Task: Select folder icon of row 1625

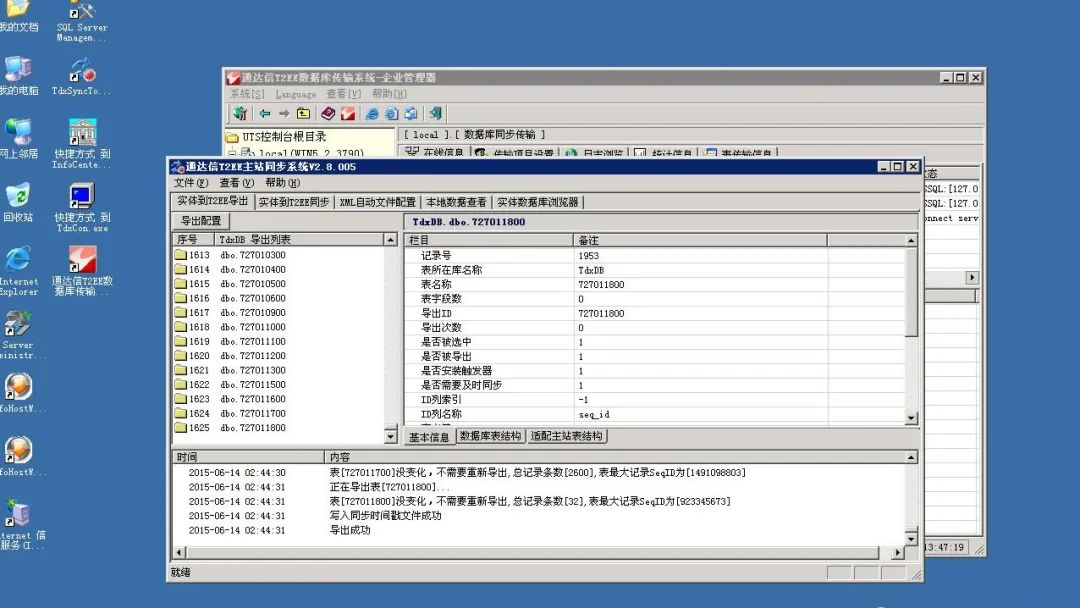Action: pos(180,428)
